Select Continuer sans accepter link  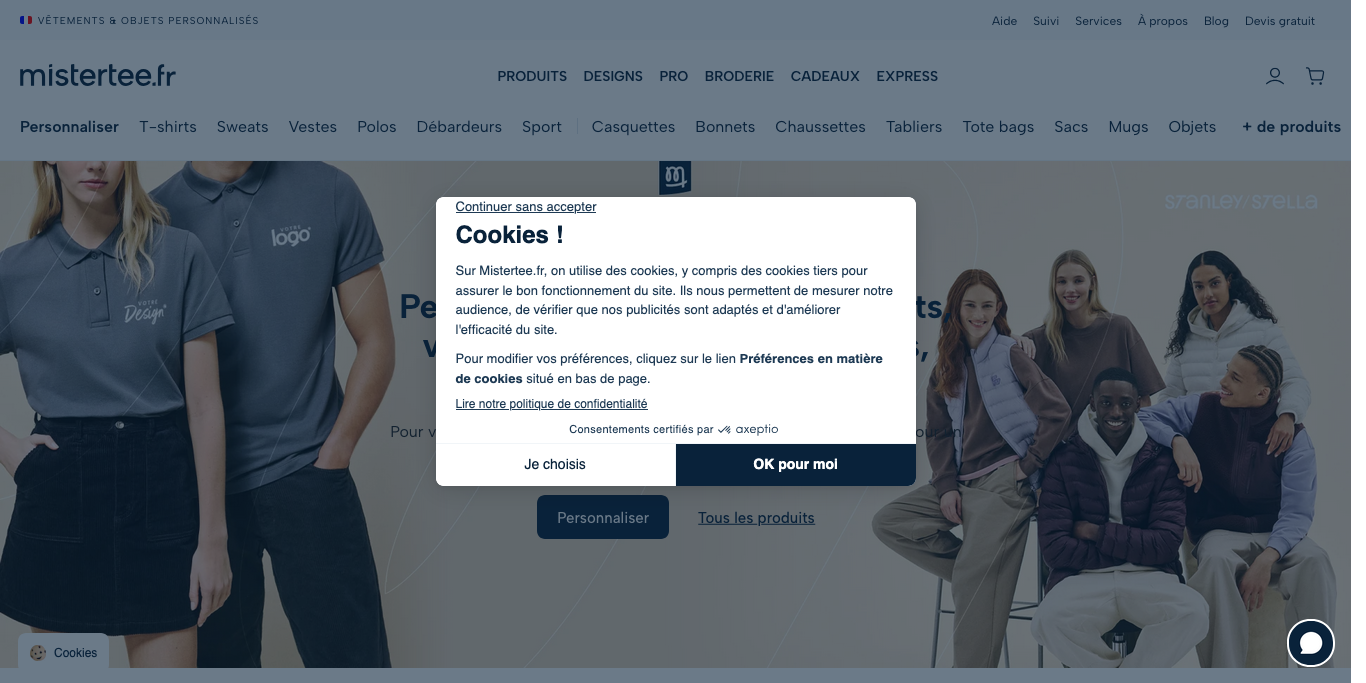526,207
